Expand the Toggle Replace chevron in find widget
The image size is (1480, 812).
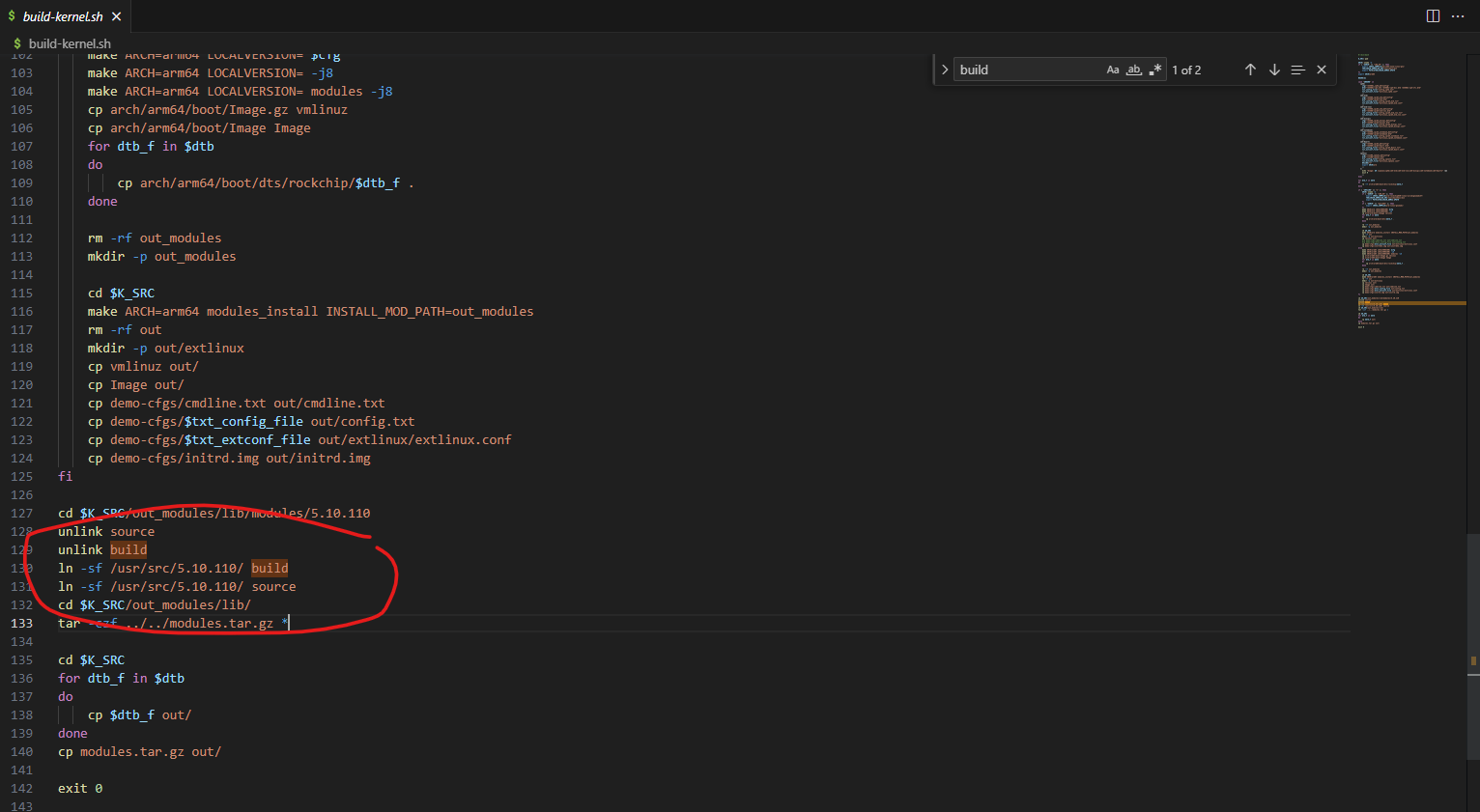pos(945,70)
